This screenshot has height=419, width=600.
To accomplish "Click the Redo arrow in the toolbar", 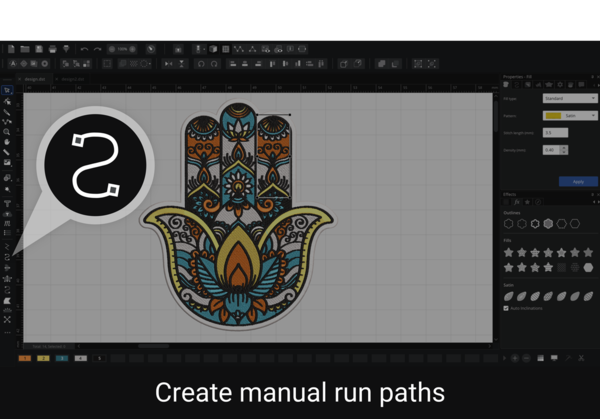I will (98, 49).
